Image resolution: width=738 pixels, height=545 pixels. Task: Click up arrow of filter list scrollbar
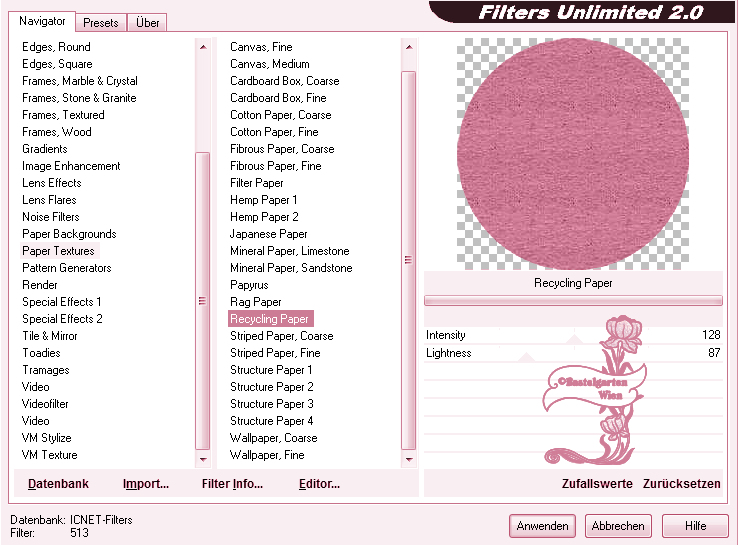click(409, 47)
